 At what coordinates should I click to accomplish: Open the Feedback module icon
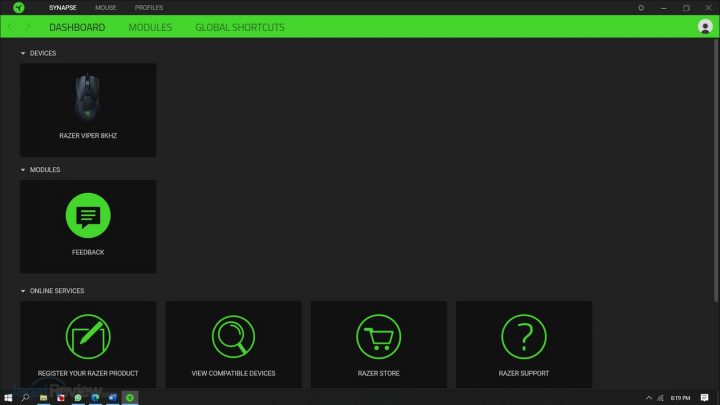(88, 216)
